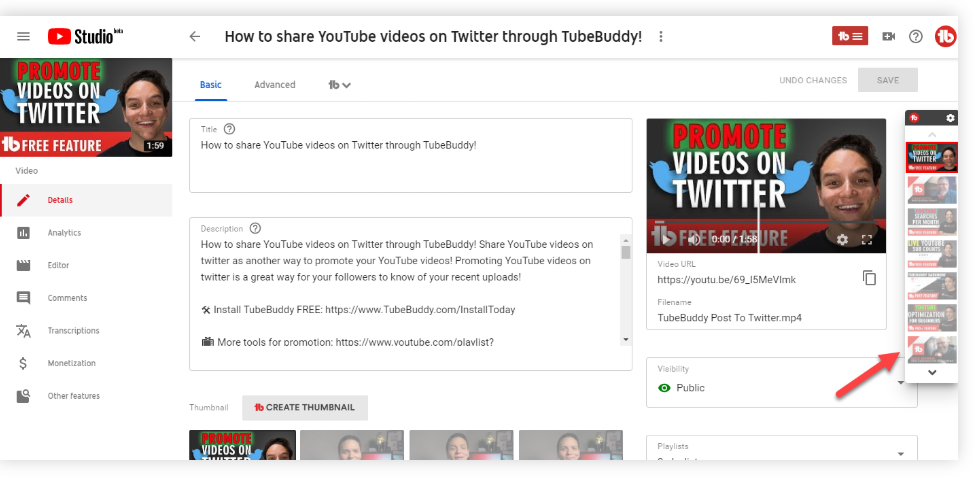The width and height of the screenshot is (974, 491).
Task: Open TubeBuddy side panel settings gear
Action: click(x=950, y=118)
